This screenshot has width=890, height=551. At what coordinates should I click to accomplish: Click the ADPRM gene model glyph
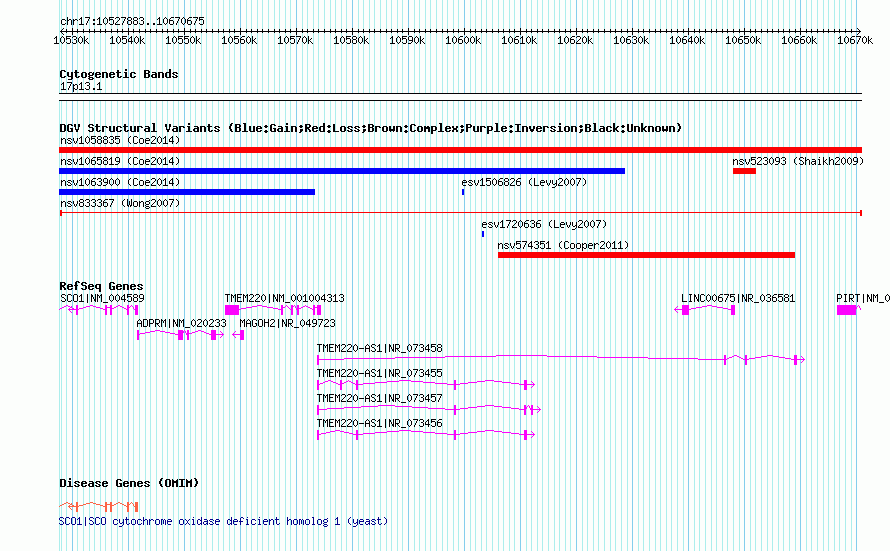tap(180, 335)
